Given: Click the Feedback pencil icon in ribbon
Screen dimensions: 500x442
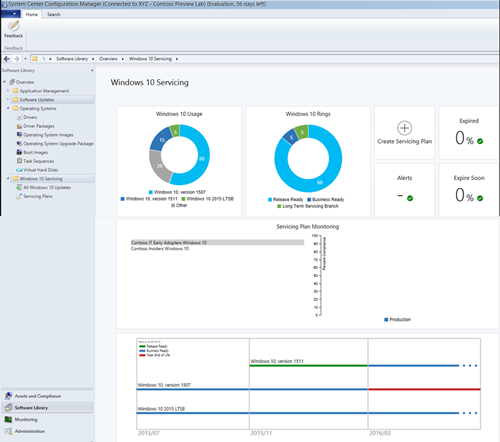Looking at the screenshot, I should (14, 26).
